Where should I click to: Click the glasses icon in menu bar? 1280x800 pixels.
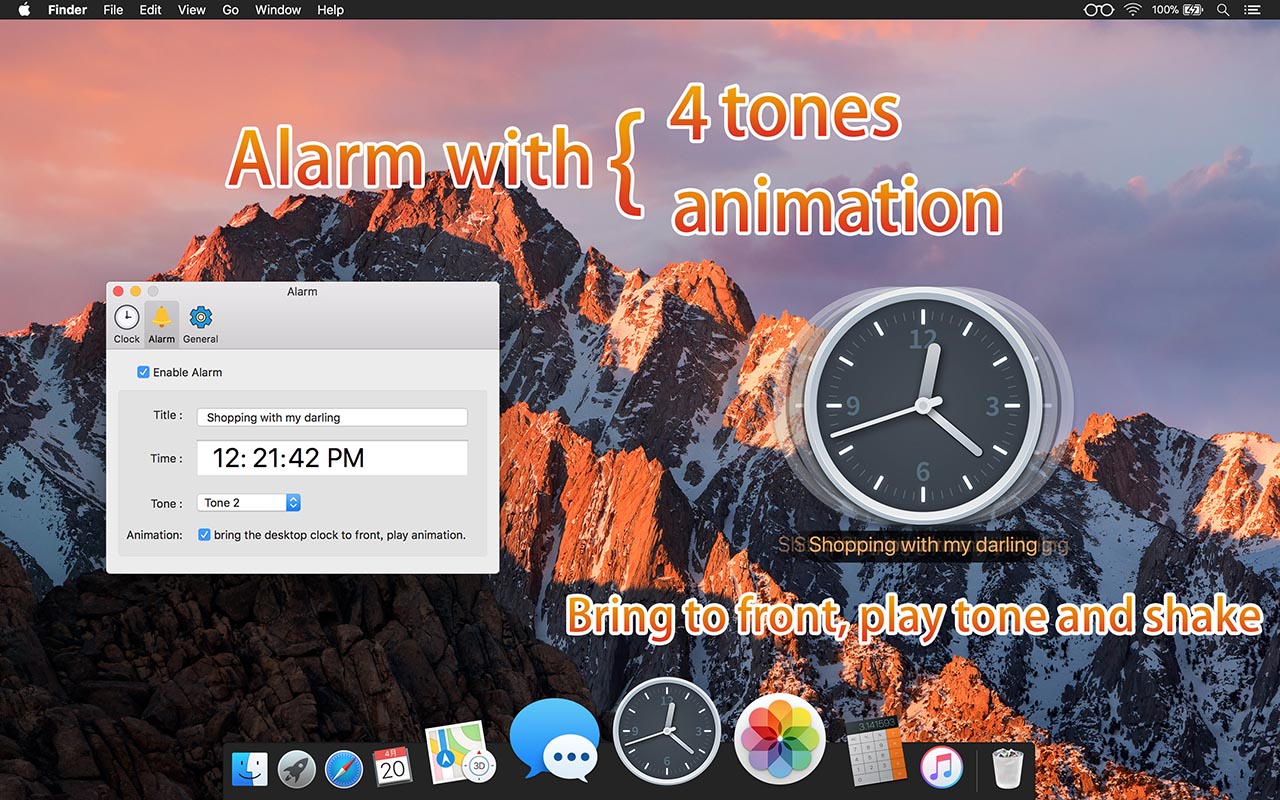[1098, 10]
